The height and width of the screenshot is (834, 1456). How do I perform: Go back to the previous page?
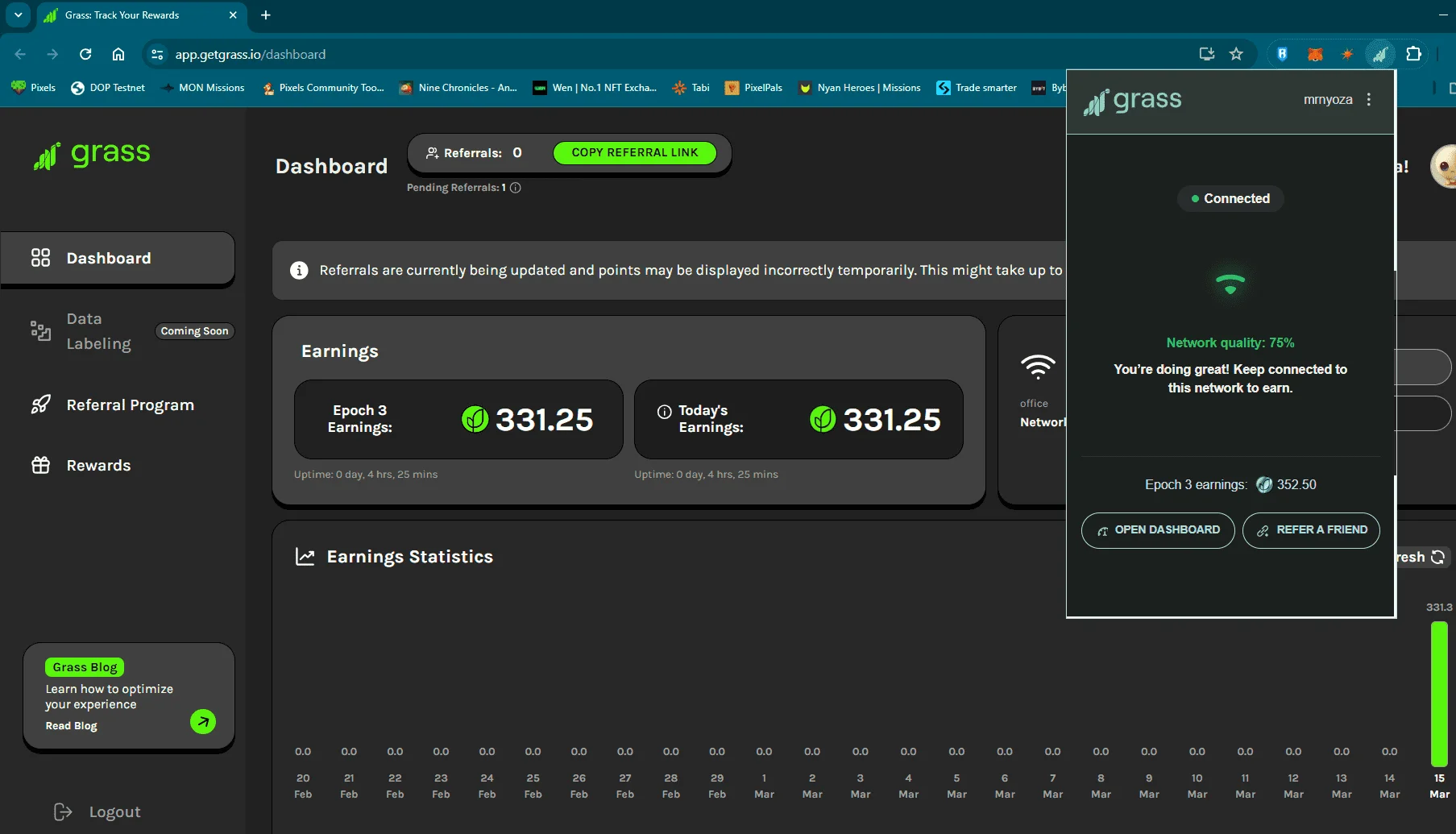click(20, 54)
